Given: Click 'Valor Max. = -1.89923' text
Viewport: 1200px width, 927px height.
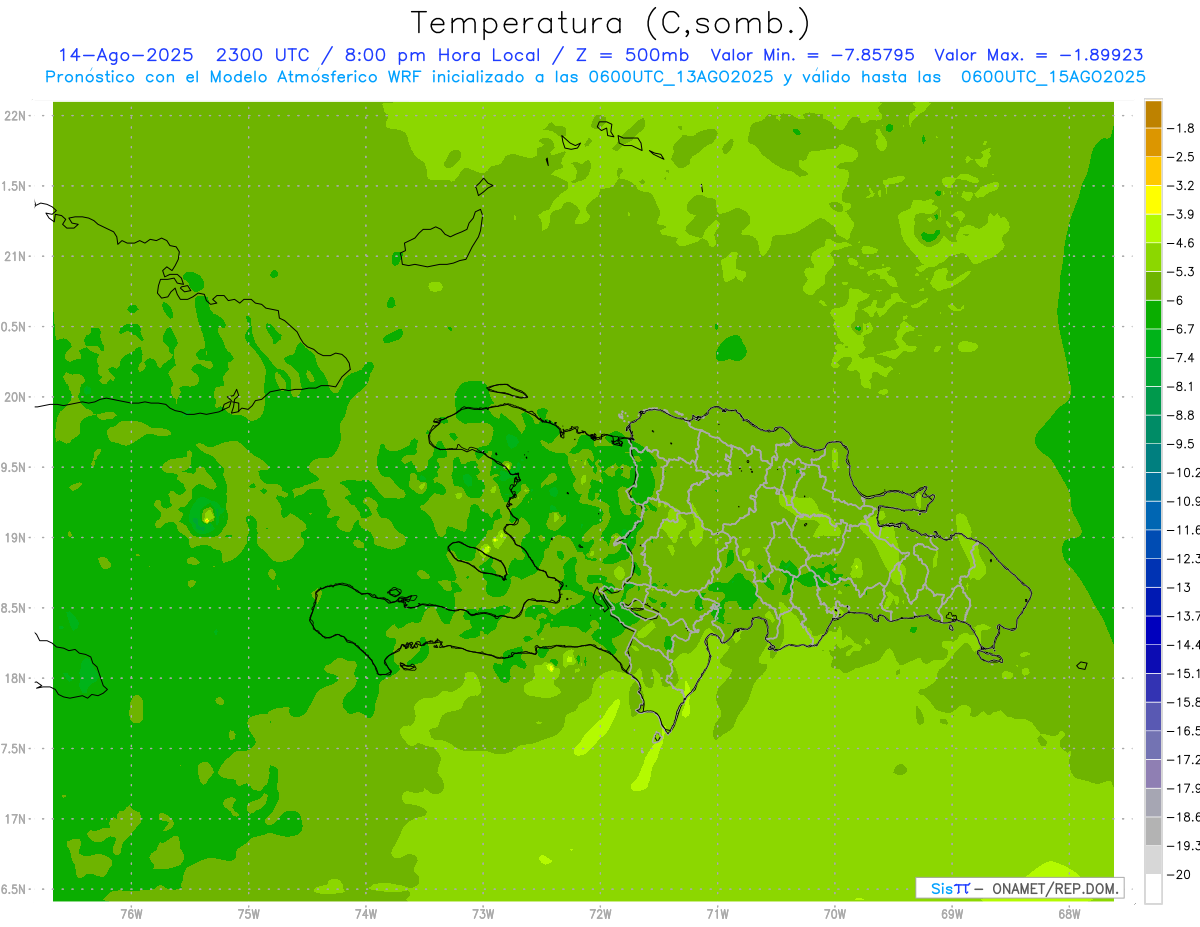Looking at the screenshot, I should pyautogui.click(x=1038, y=55).
